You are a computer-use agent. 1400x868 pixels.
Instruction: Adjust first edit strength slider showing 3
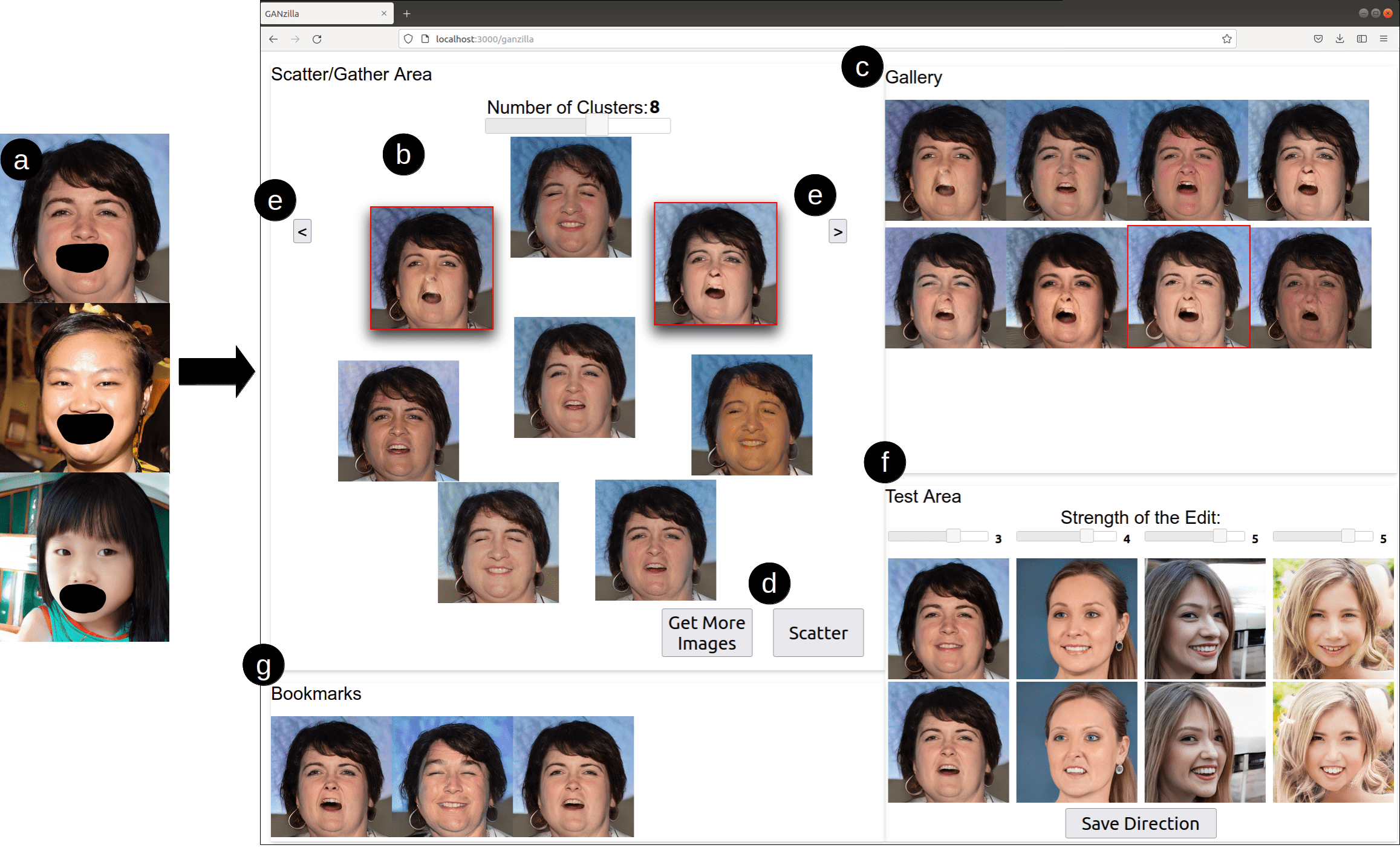point(953,536)
